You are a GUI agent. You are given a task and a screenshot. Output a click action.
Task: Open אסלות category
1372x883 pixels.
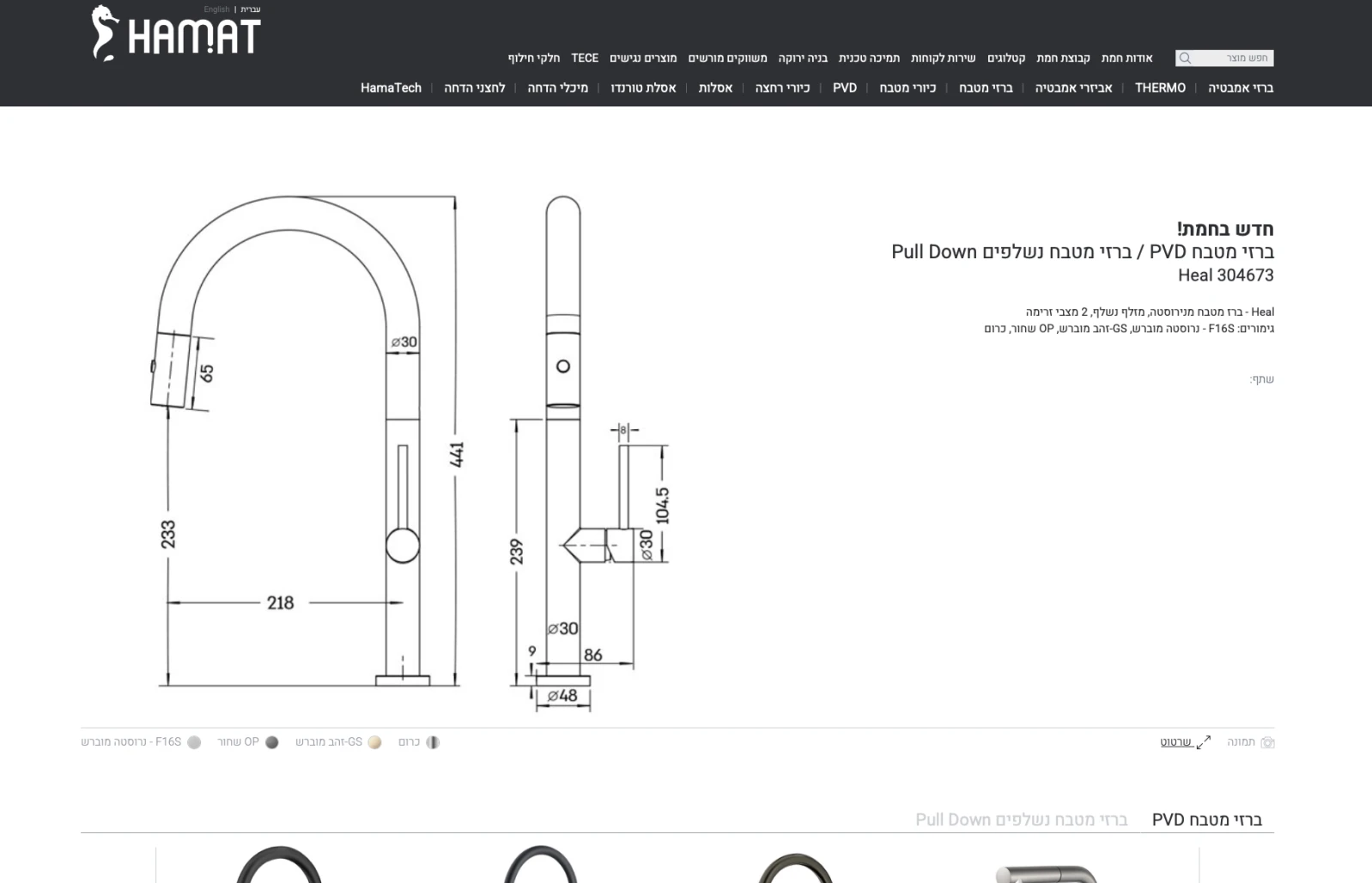coord(715,88)
